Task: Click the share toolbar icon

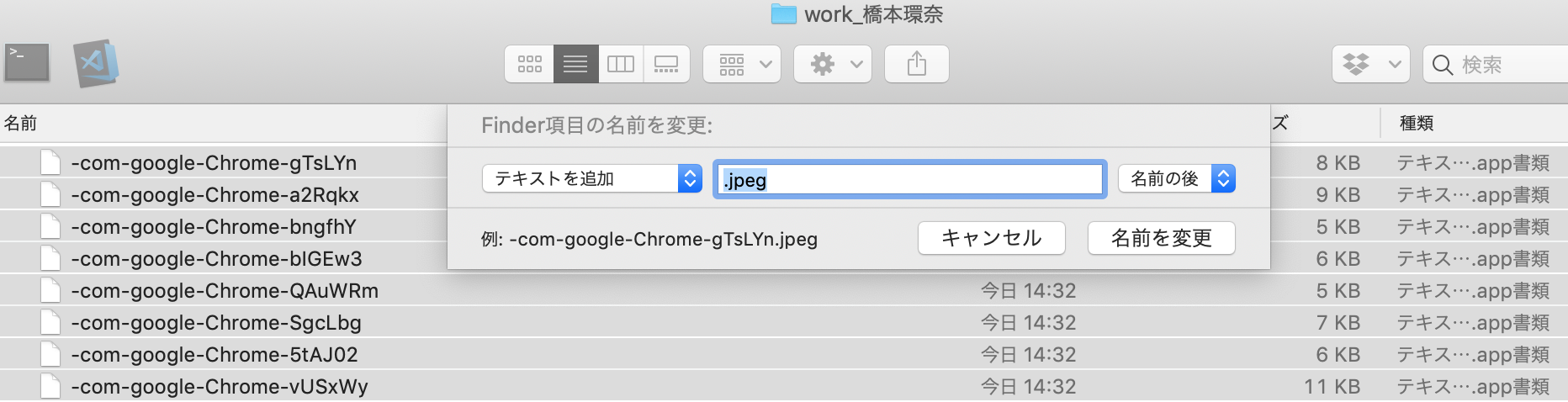Action: (917, 64)
